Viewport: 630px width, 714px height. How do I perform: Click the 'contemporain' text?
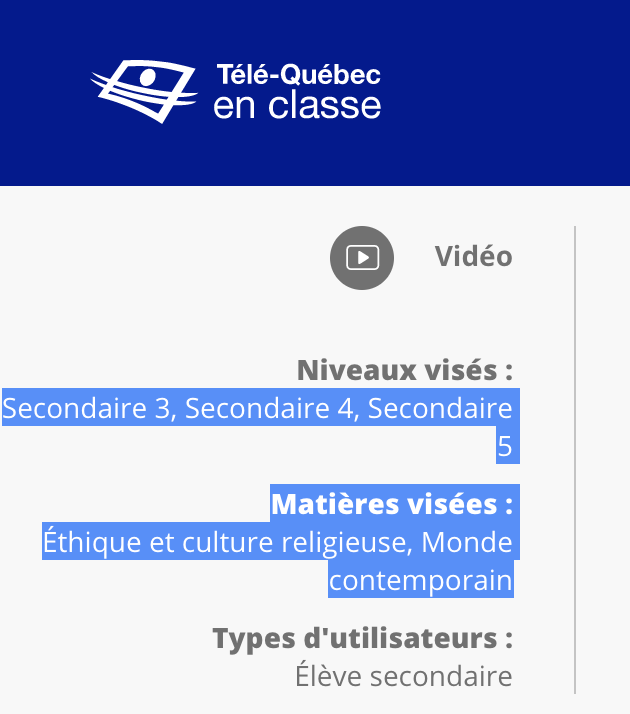(421, 581)
